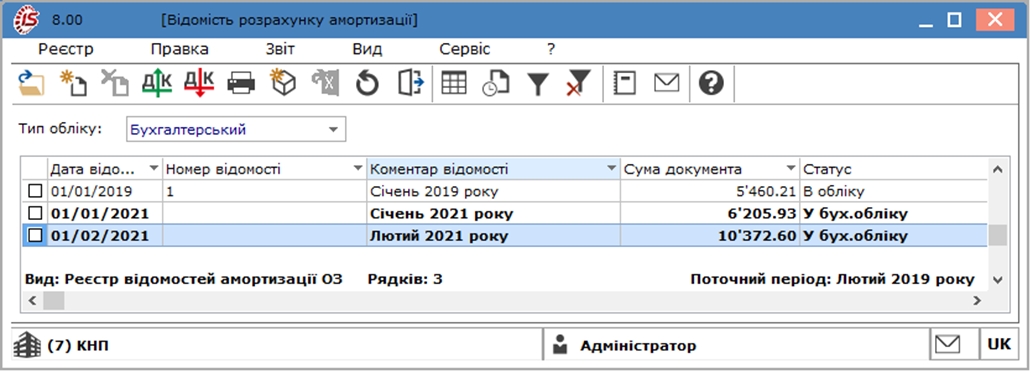1033x374 pixels.
Task: Click the remove filter funnel icon
Action: (578, 84)
